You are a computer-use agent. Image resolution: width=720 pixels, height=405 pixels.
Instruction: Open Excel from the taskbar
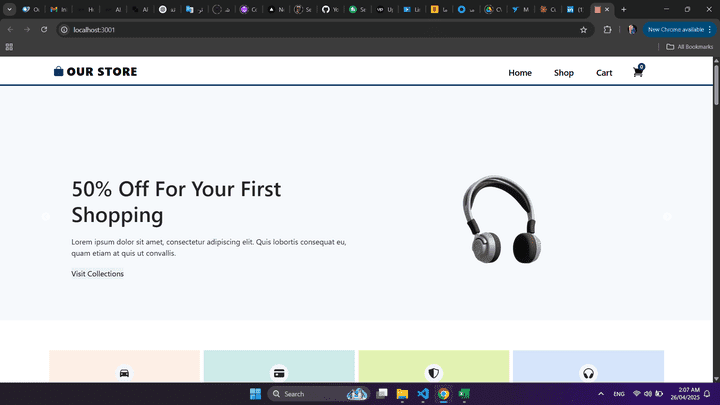pos(464,394)
